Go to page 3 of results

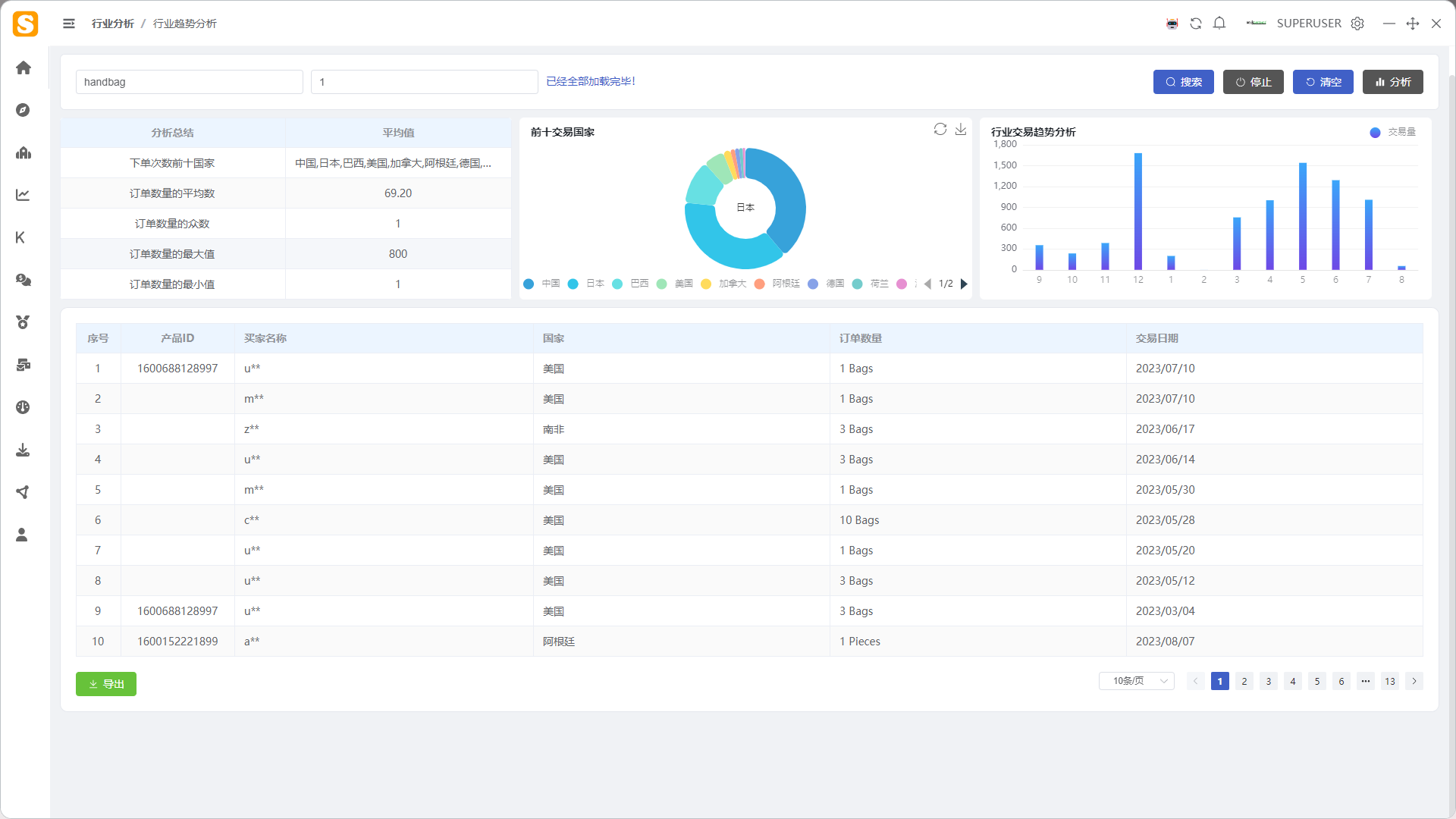coord(1269,681)
